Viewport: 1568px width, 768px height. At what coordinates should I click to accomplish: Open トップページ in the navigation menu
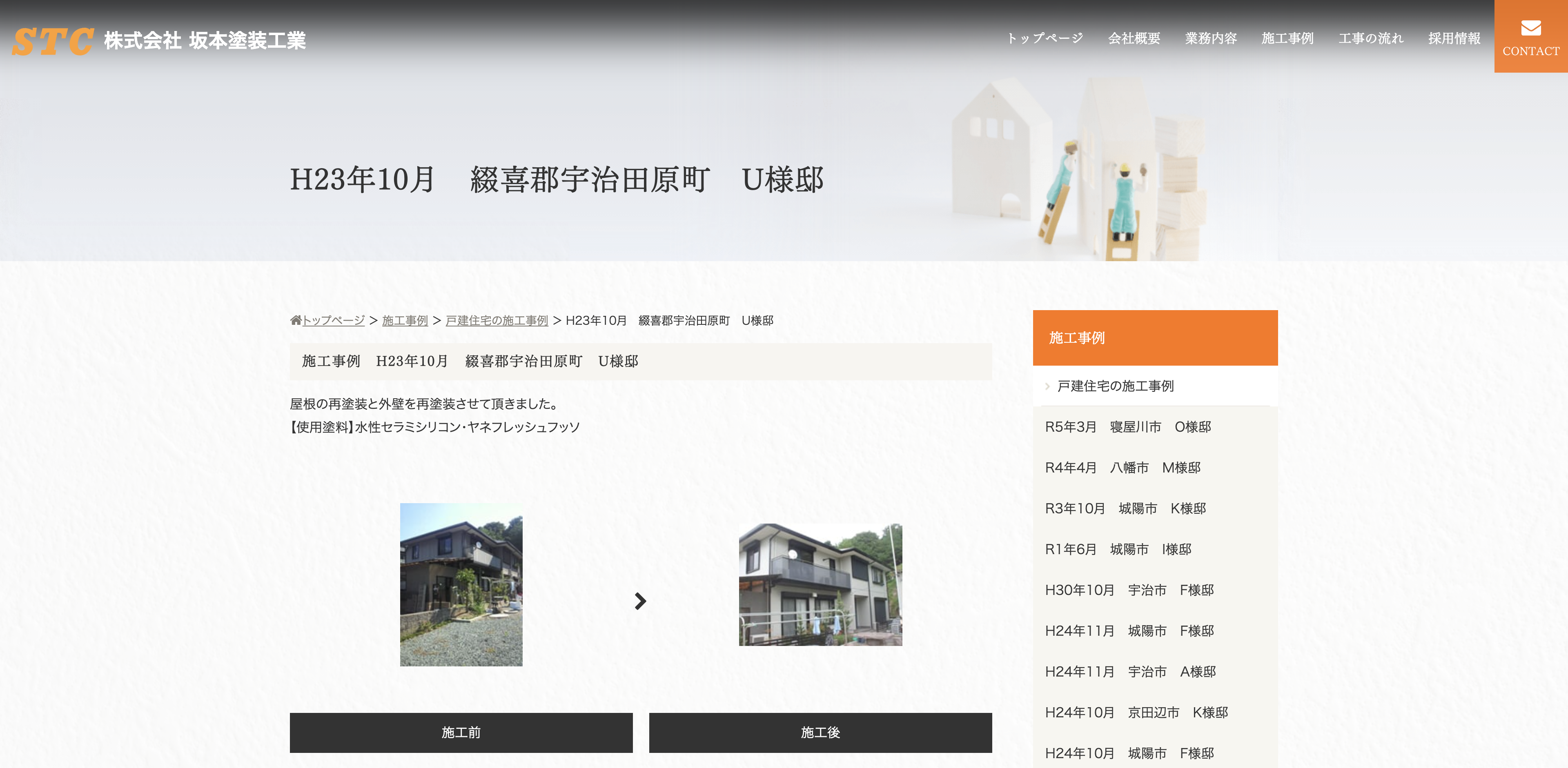coord(1045,38)
